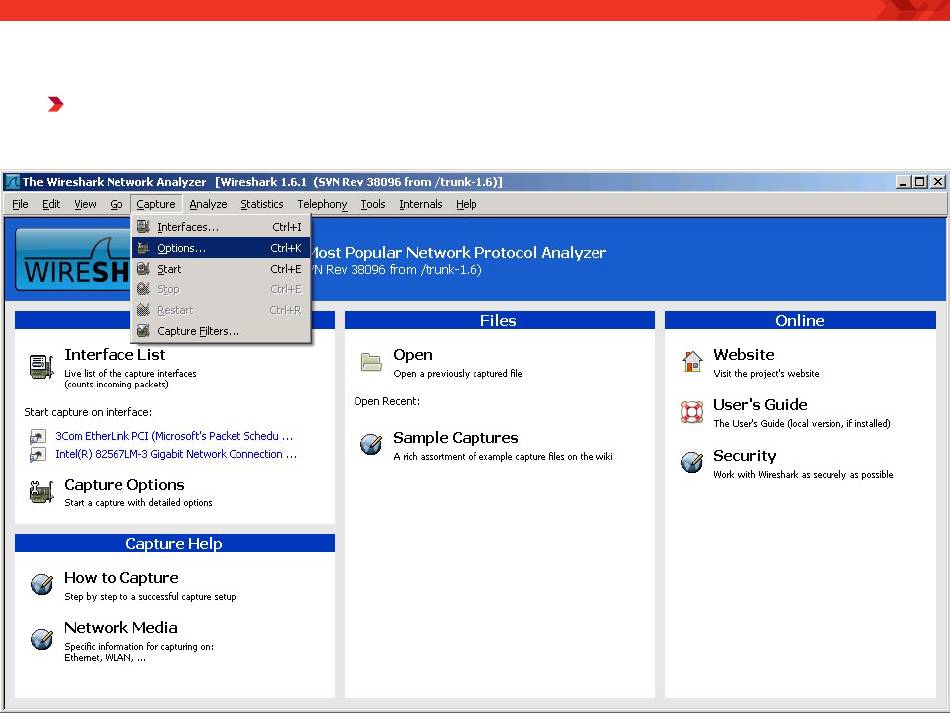This screenshot has width=950, height=713.
Task: Click the Website house icon
Action: [x=692, y=361]
